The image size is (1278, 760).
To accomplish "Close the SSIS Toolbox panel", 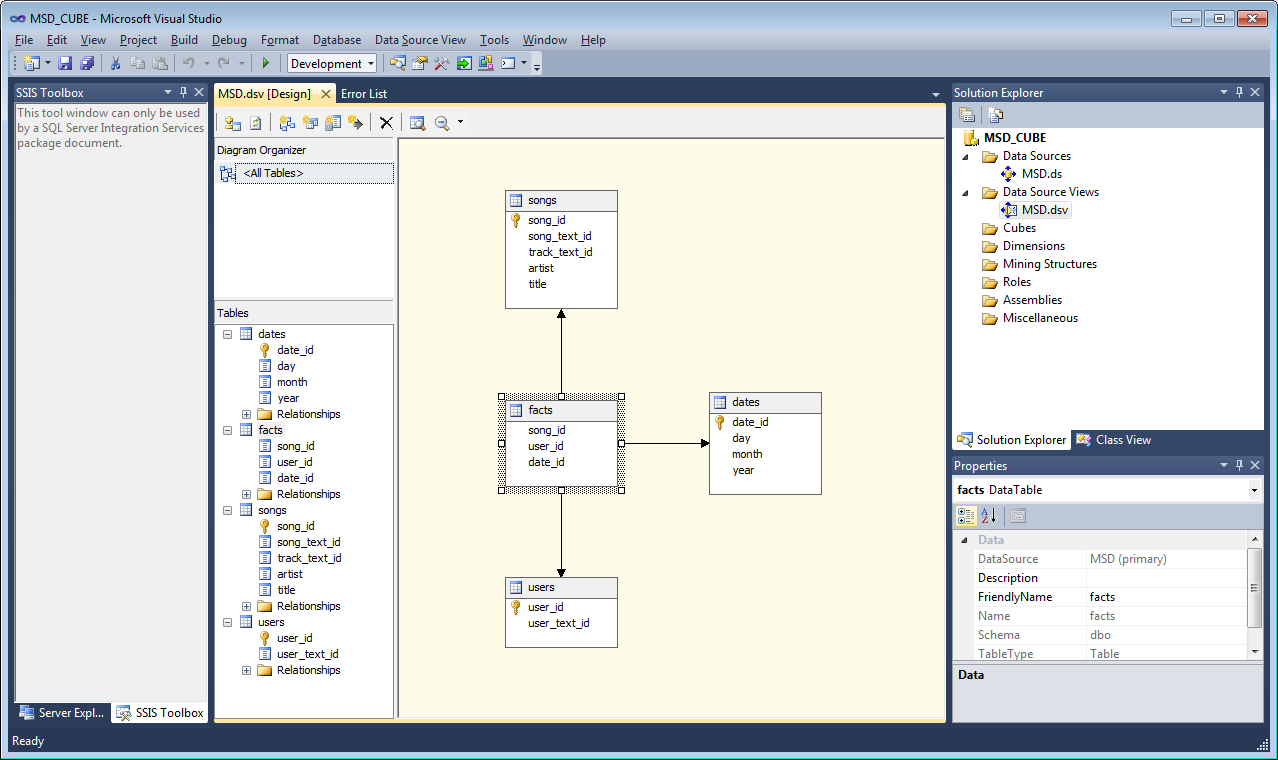I will click(199, 93).
